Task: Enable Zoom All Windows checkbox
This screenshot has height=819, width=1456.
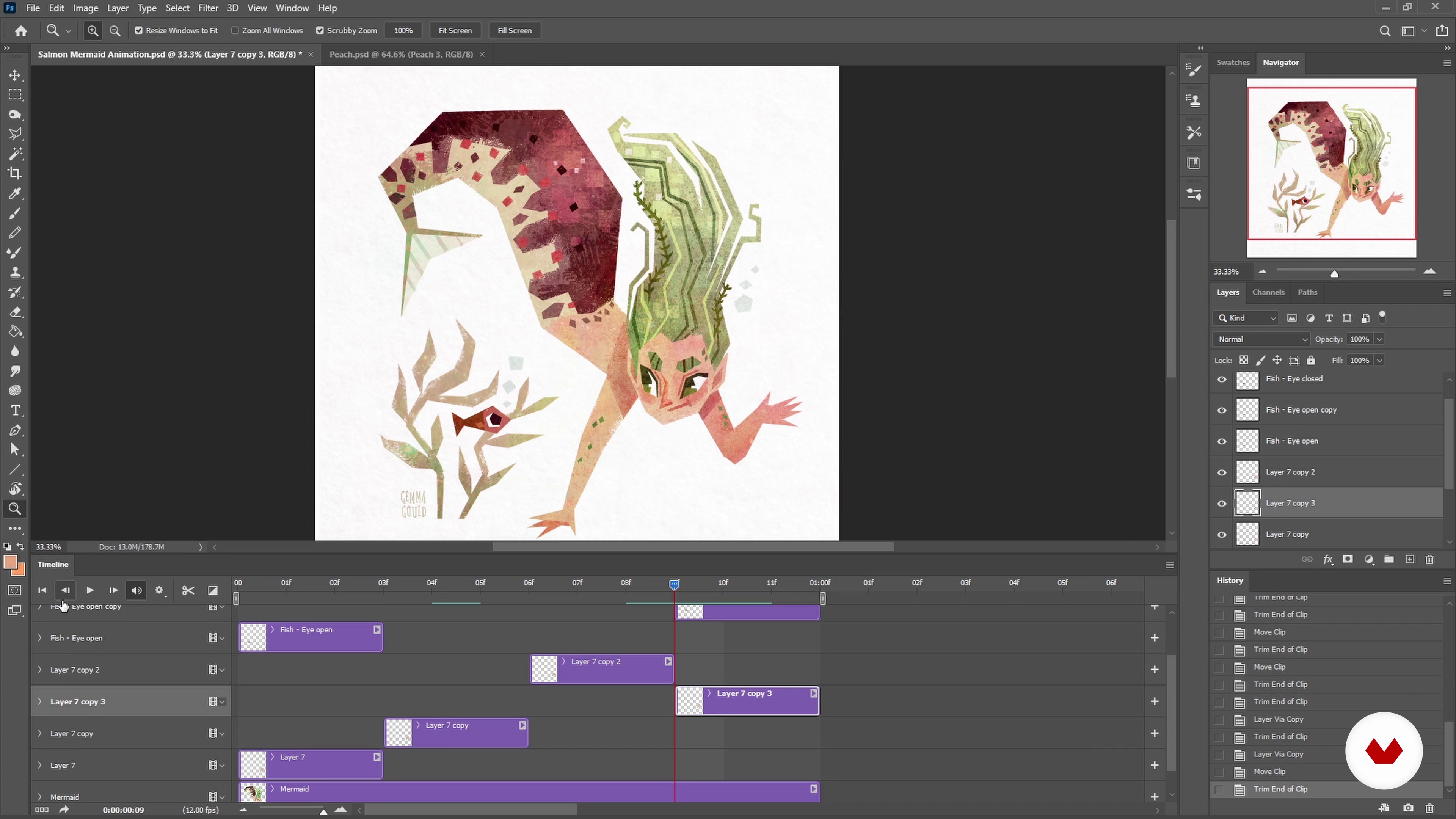Action: [235, 30]
